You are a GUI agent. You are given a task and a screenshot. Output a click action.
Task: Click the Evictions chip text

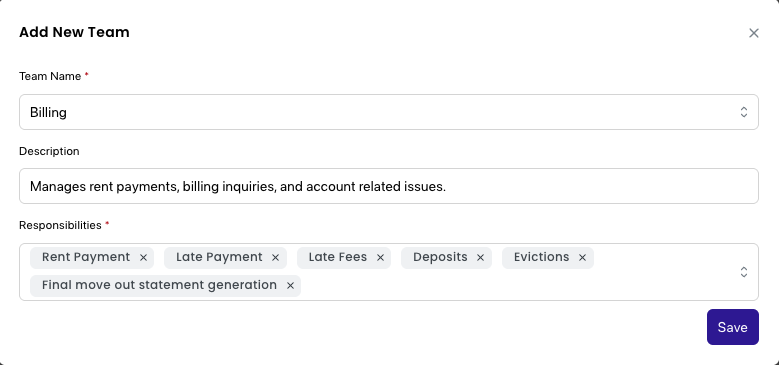pos(542,257)
